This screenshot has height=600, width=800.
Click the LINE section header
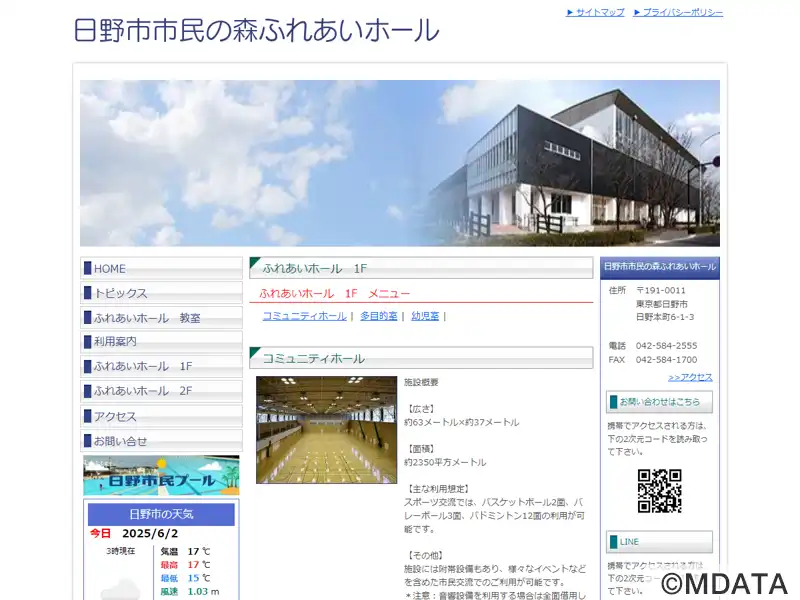click(x=659, y=542)
